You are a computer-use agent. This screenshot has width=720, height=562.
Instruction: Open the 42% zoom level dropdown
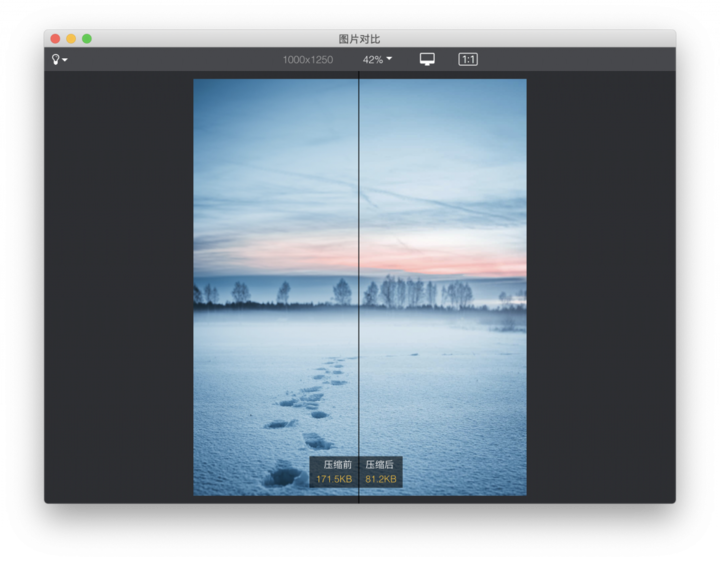coord(377,59)
